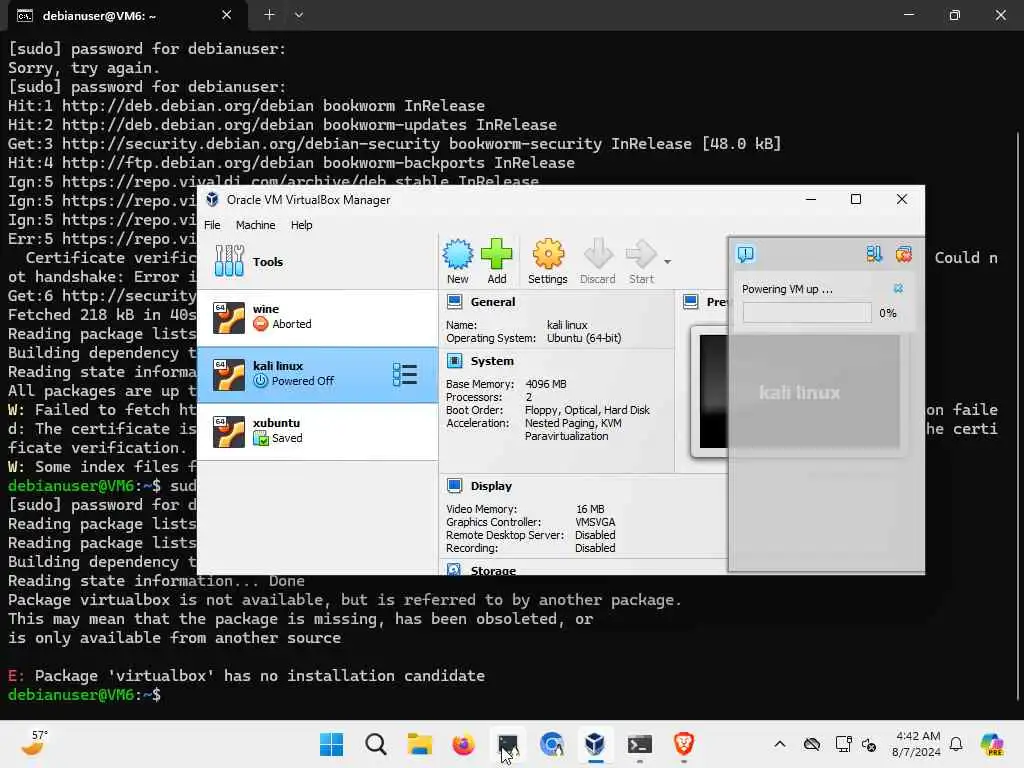Open File Explorer from the taskbar
The image size is (1024, 768).
pyautogui.click(x=419, y=744)
